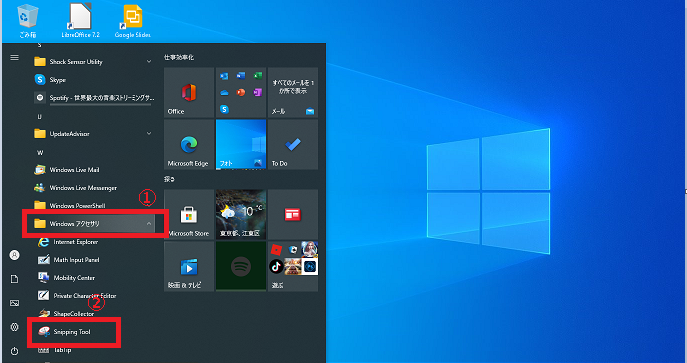Click the letter U header
The width and height of the screenshot is (687, 363).
click(39, 116)
